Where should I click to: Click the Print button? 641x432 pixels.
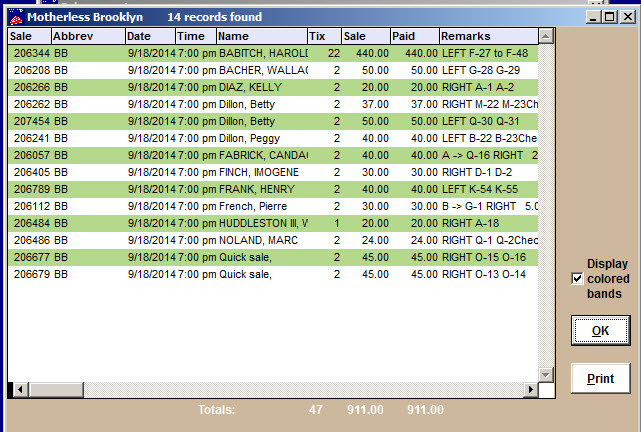(x=600, y=378)
